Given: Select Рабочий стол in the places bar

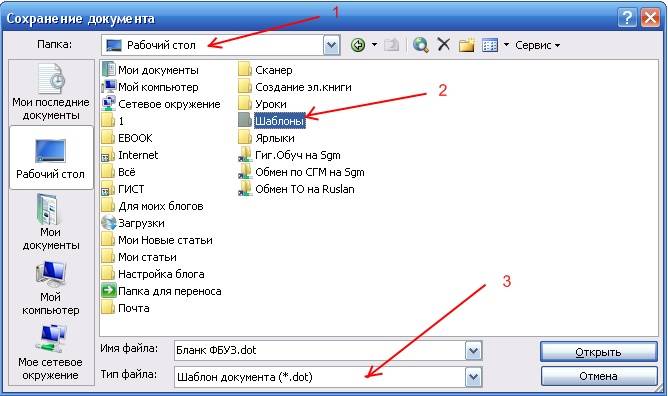Looking at the screenshot, I should (51, 158).
